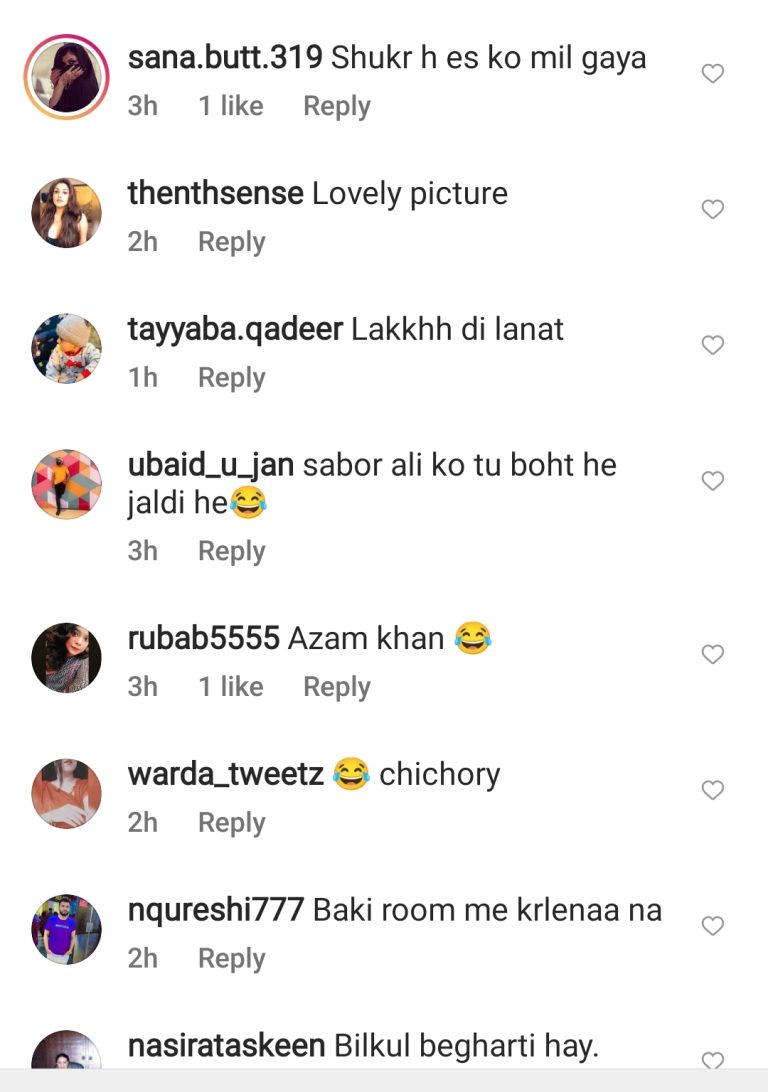The height and width of the screenshot is (1092, 768).
Task: View the 1 like on rubab5555 comment
Action: [x=231, y=687]
